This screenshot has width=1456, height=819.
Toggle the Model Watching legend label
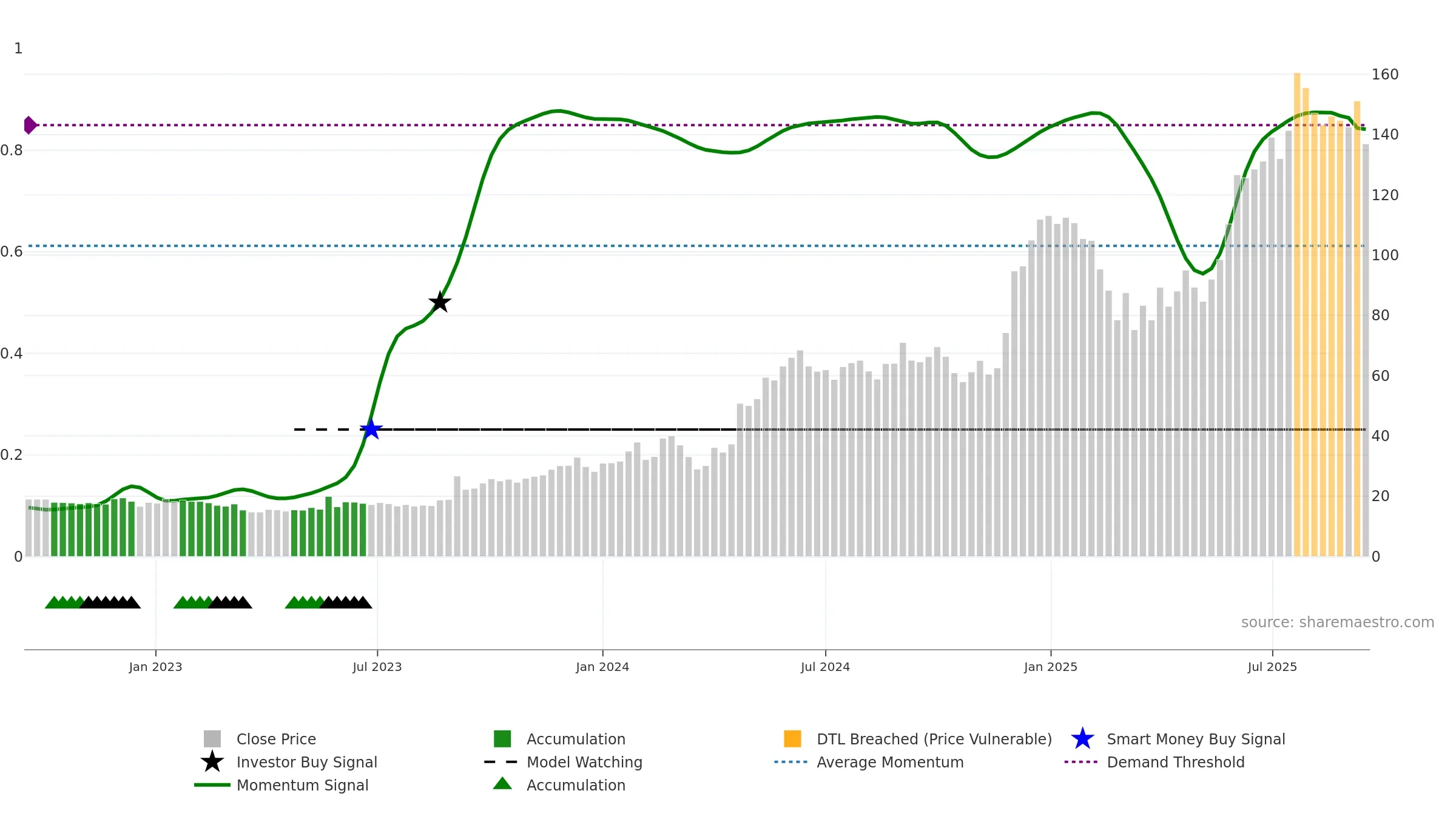(x=585, y=762)
